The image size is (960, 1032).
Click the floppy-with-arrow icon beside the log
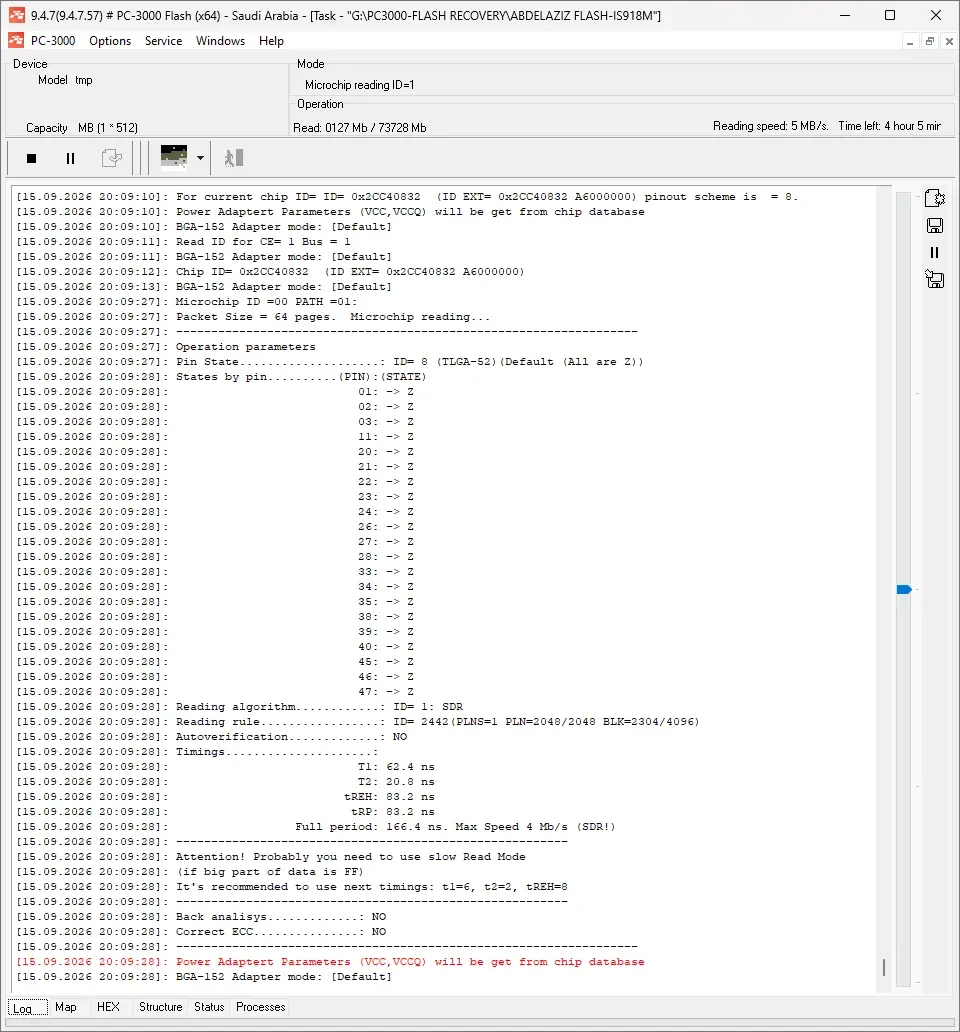(934, 280)
